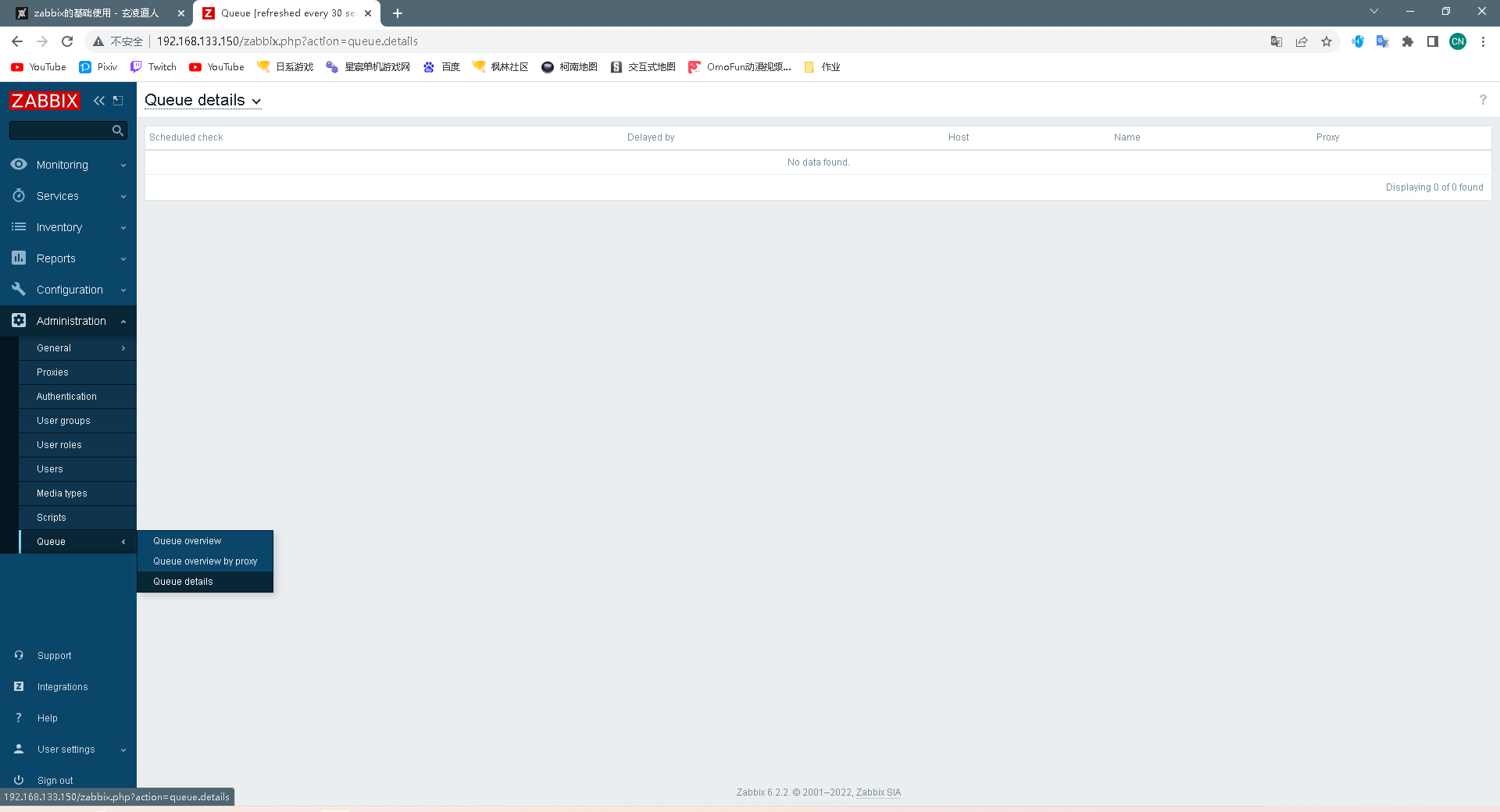Screen dimensions: 1500x812
Task: Go back with browser back arrow
Action: (17, 41)
